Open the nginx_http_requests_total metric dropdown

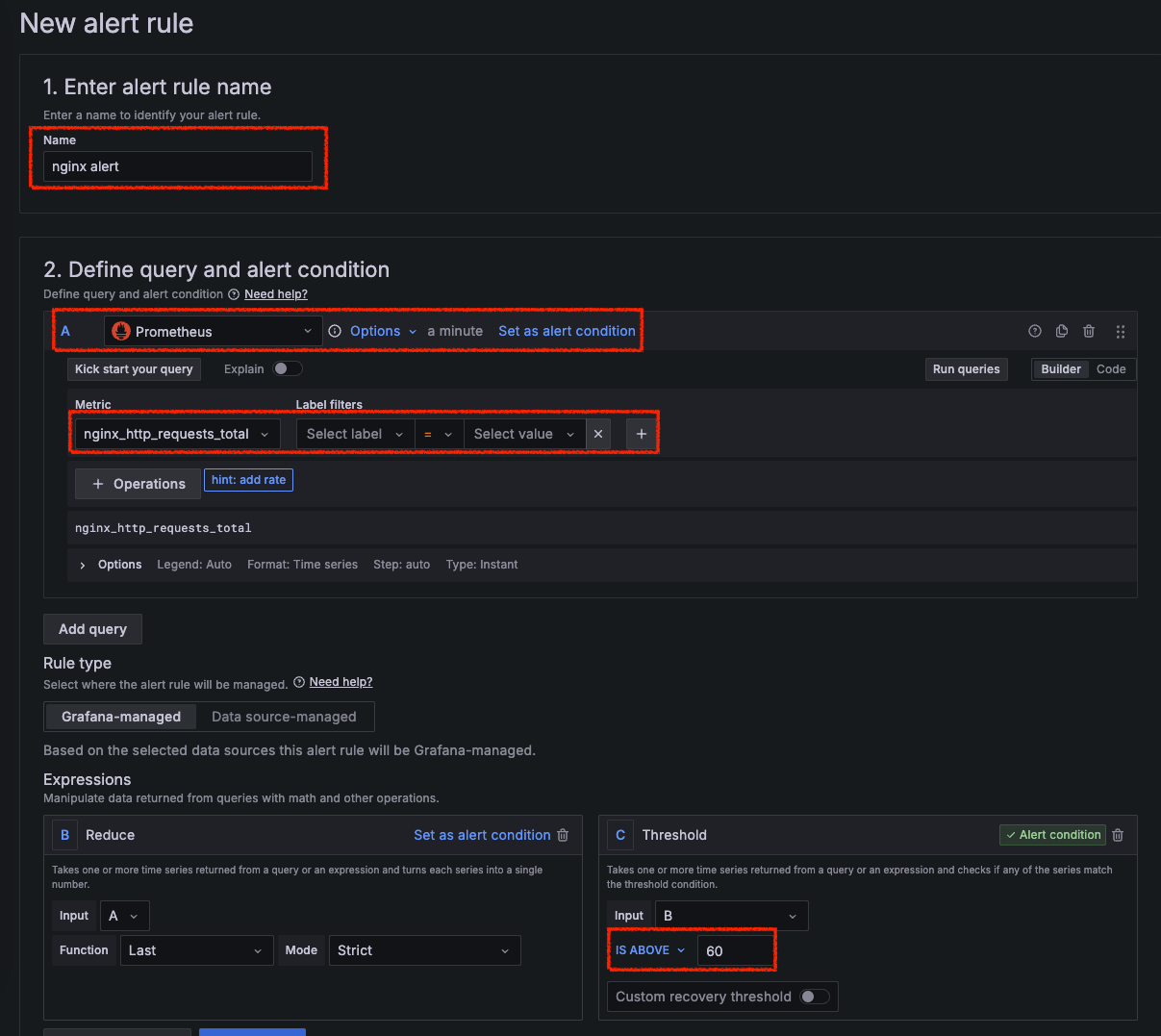[178, 434]
